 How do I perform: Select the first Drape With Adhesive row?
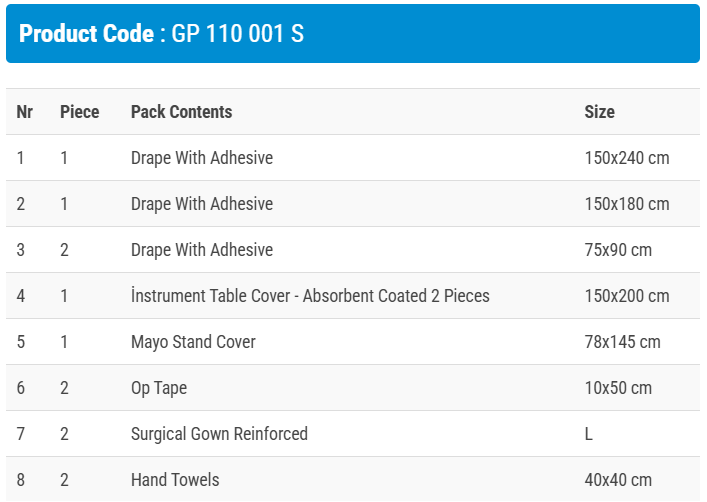coord(201,158)
